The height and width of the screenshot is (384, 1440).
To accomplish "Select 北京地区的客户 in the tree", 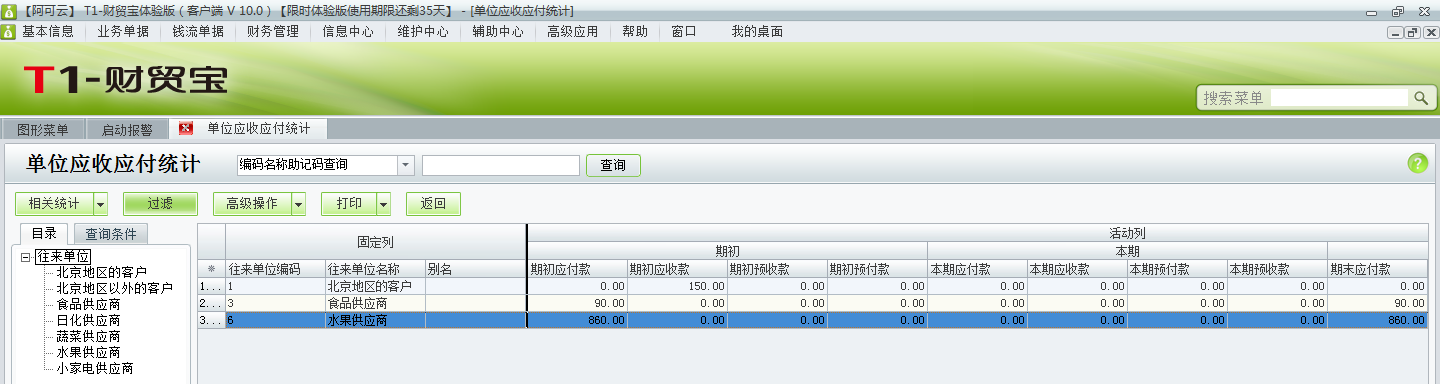I will (102, 272).
